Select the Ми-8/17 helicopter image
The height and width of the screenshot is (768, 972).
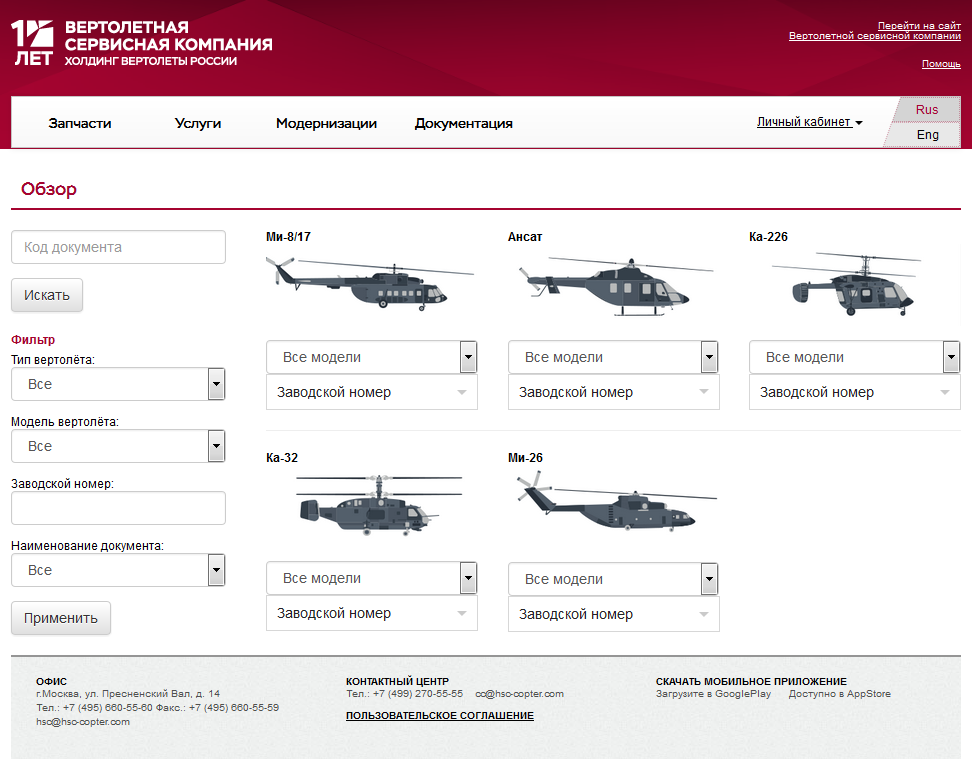[369, 283]
